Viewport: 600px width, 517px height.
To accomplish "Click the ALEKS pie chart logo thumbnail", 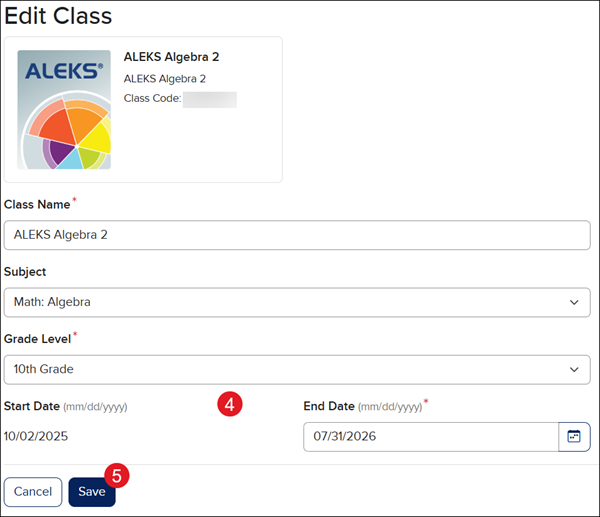I will (64, 110).
